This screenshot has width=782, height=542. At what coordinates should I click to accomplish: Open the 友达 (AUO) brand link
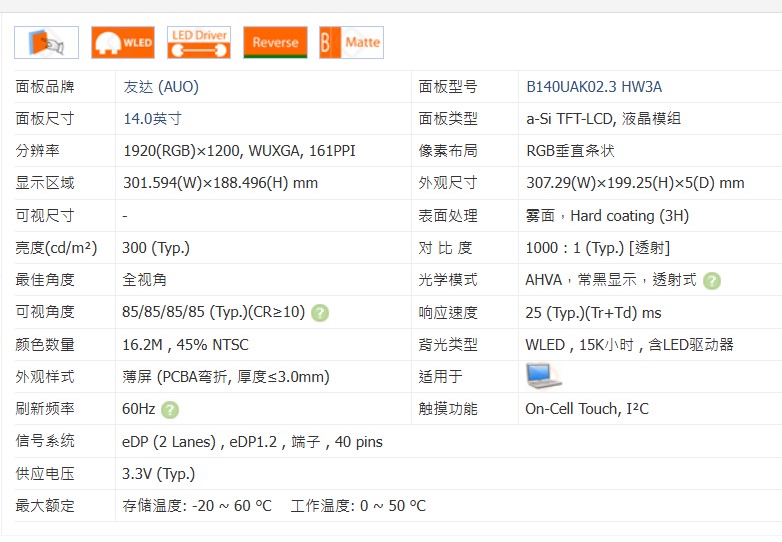tap(160, 87)
